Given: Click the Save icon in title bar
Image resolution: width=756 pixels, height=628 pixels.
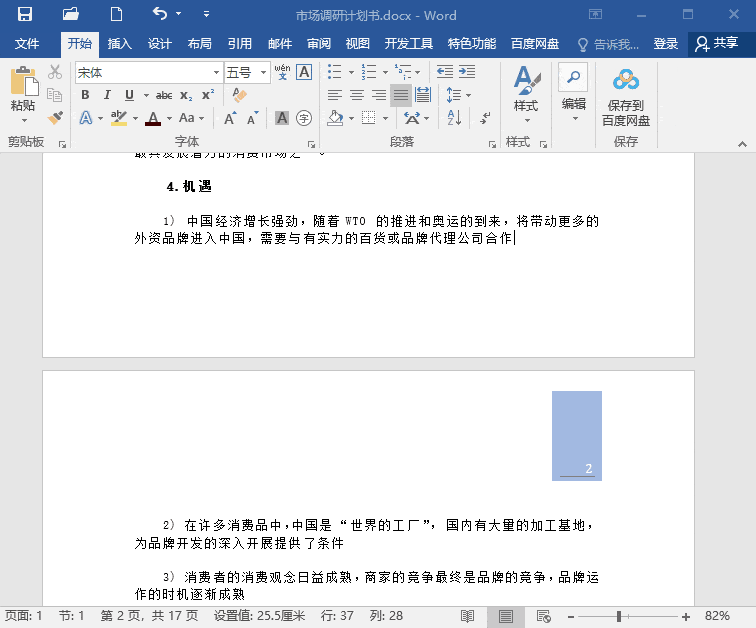Looking at the screenshot, I should [25, 14].
